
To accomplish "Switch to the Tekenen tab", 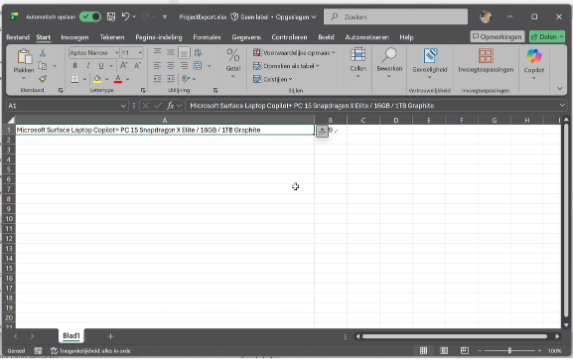I will point(112,37).
